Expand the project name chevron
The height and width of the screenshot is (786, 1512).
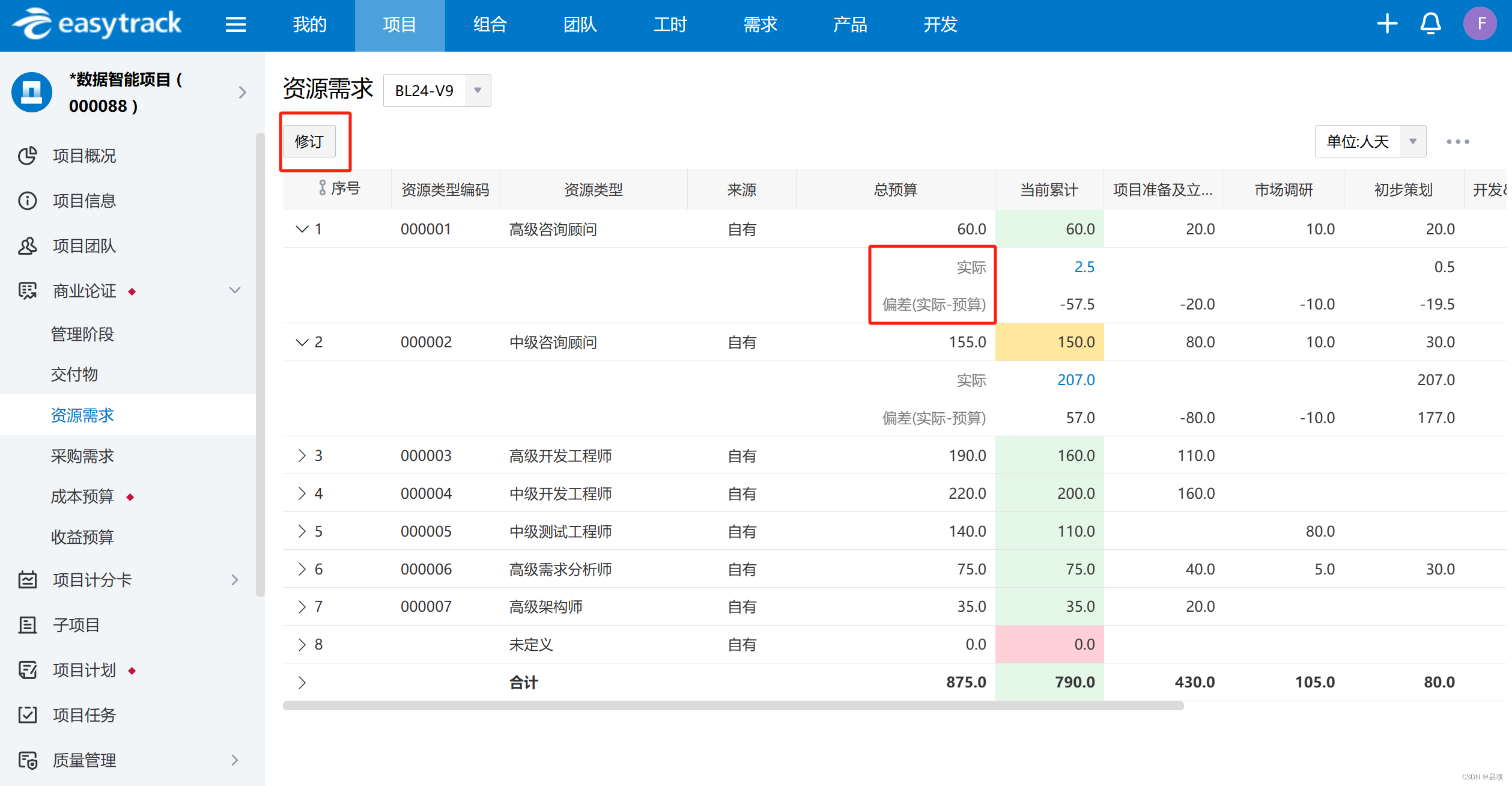pos(242,93)
